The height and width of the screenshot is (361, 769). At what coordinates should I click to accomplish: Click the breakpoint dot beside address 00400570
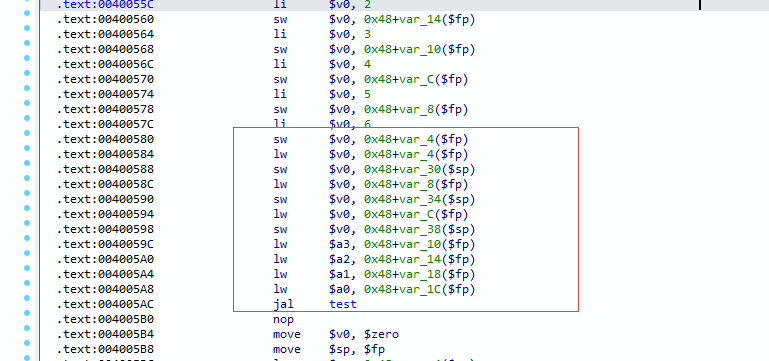pos(27,80)
